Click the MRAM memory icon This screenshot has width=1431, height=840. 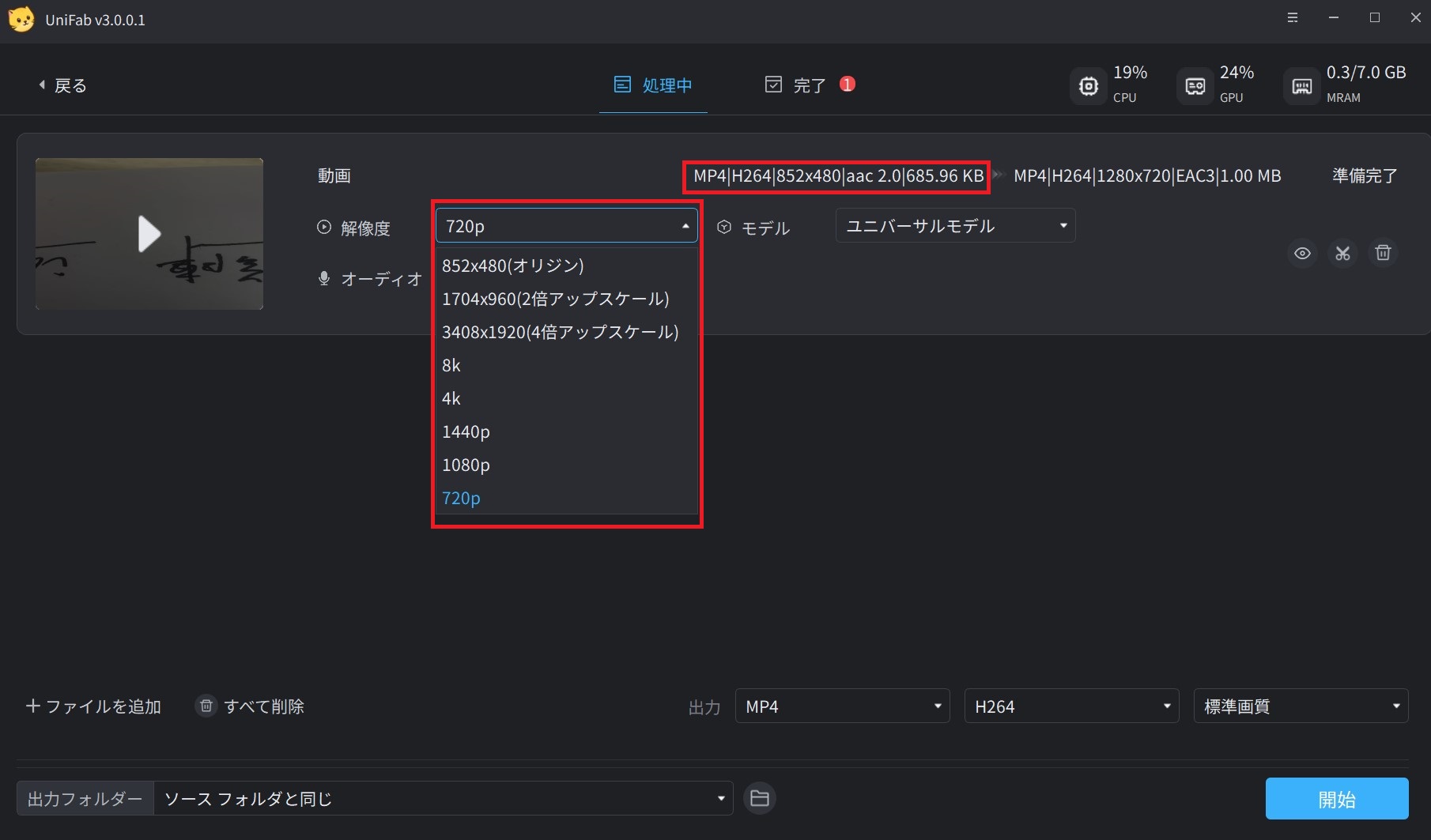point(1302,86)
